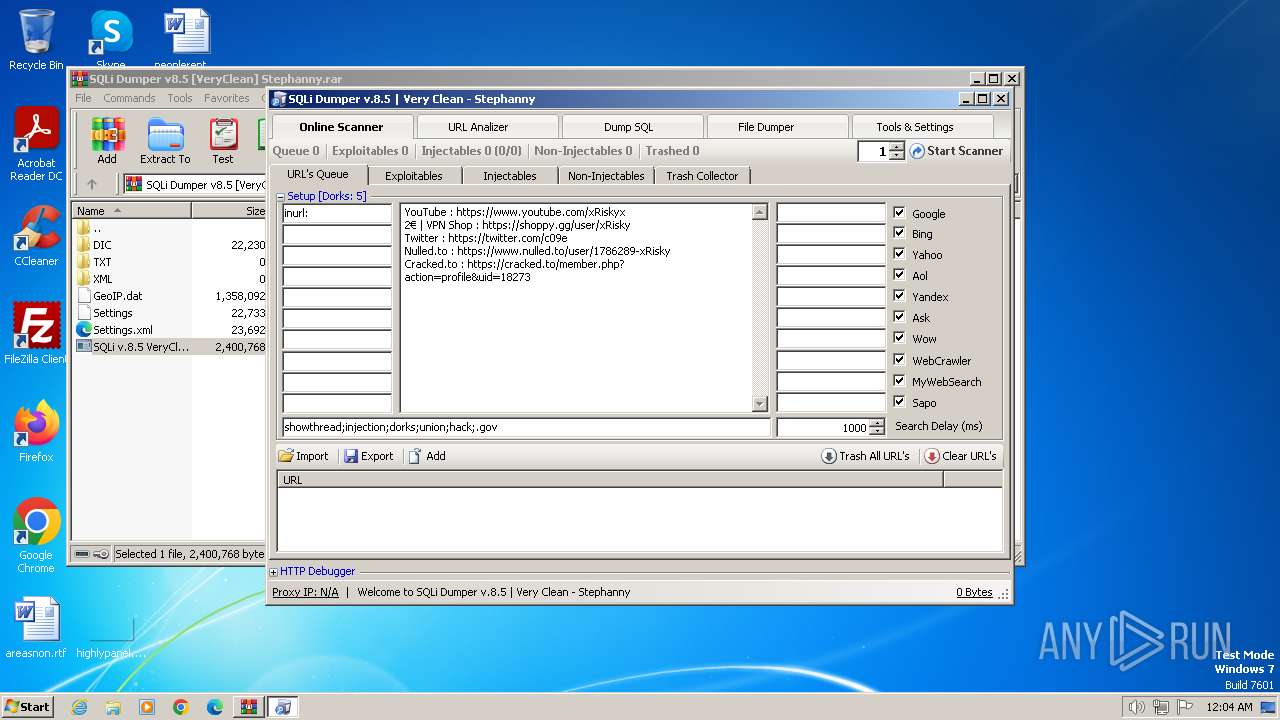
Task: Open WinRAR Commands menu
Action: tap(129, 98)
